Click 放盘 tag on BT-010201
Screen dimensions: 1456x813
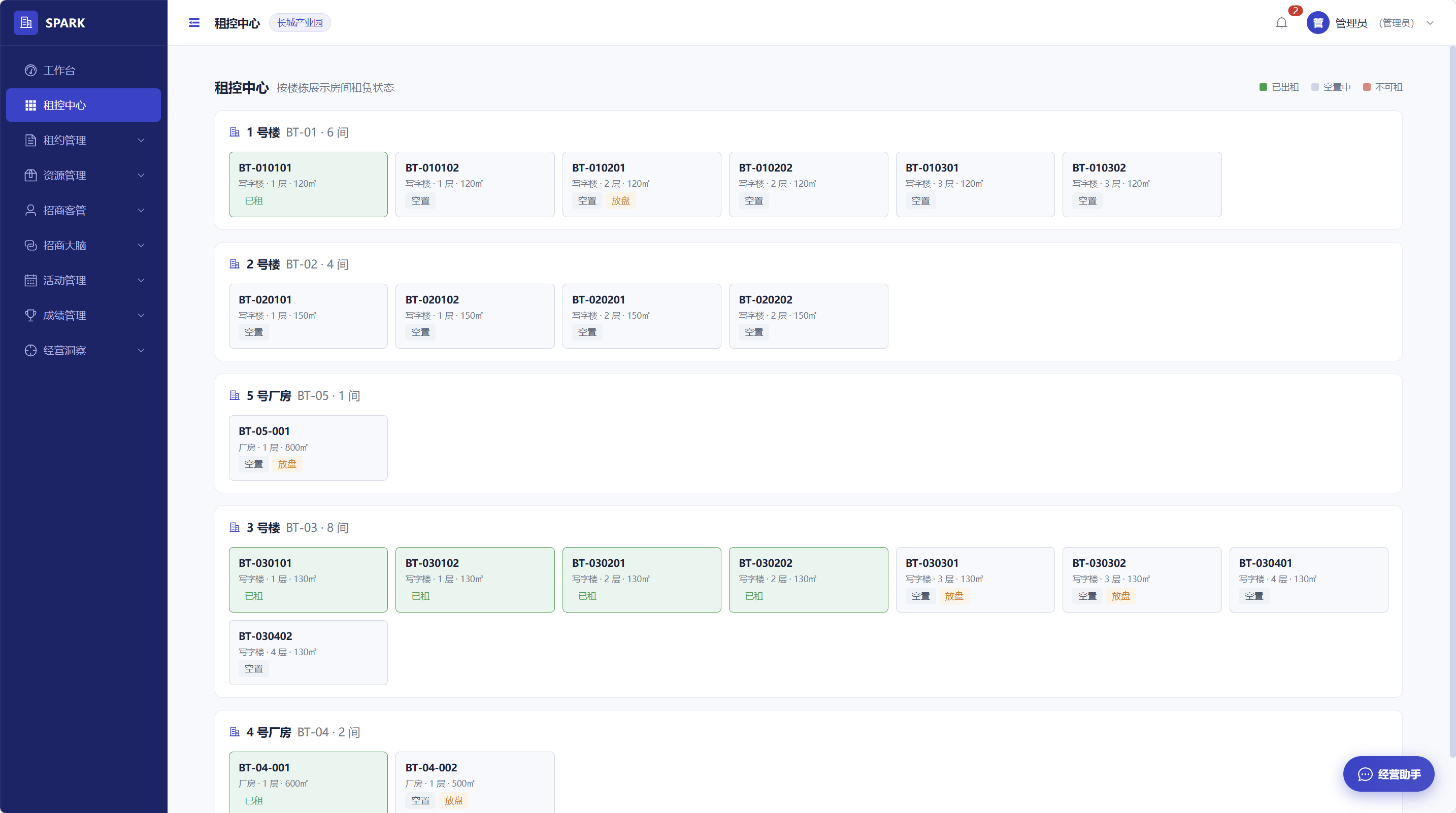pos(620,200)
